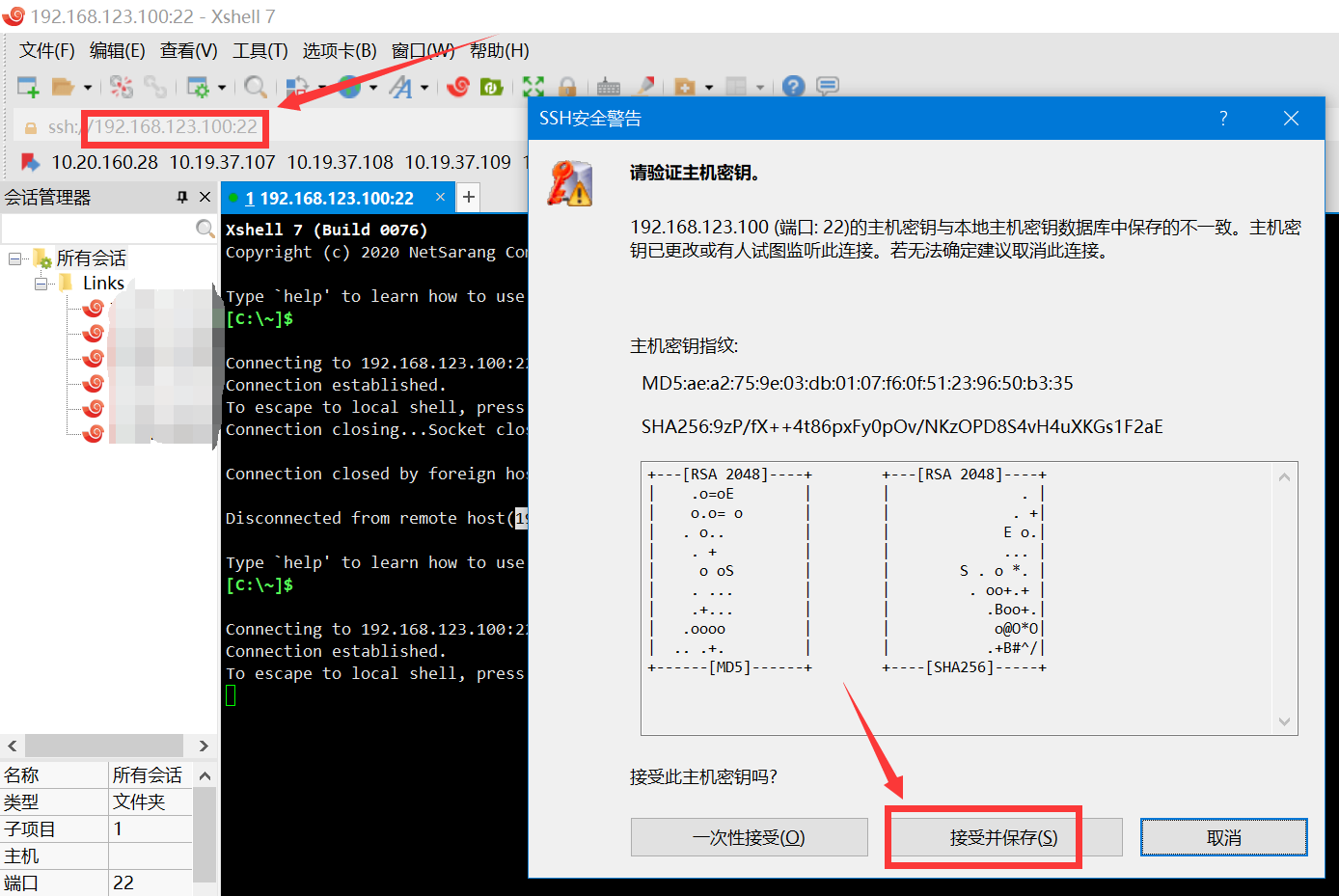
Task: Click the folder-plus toolbar icon
Action: [685, 87]
